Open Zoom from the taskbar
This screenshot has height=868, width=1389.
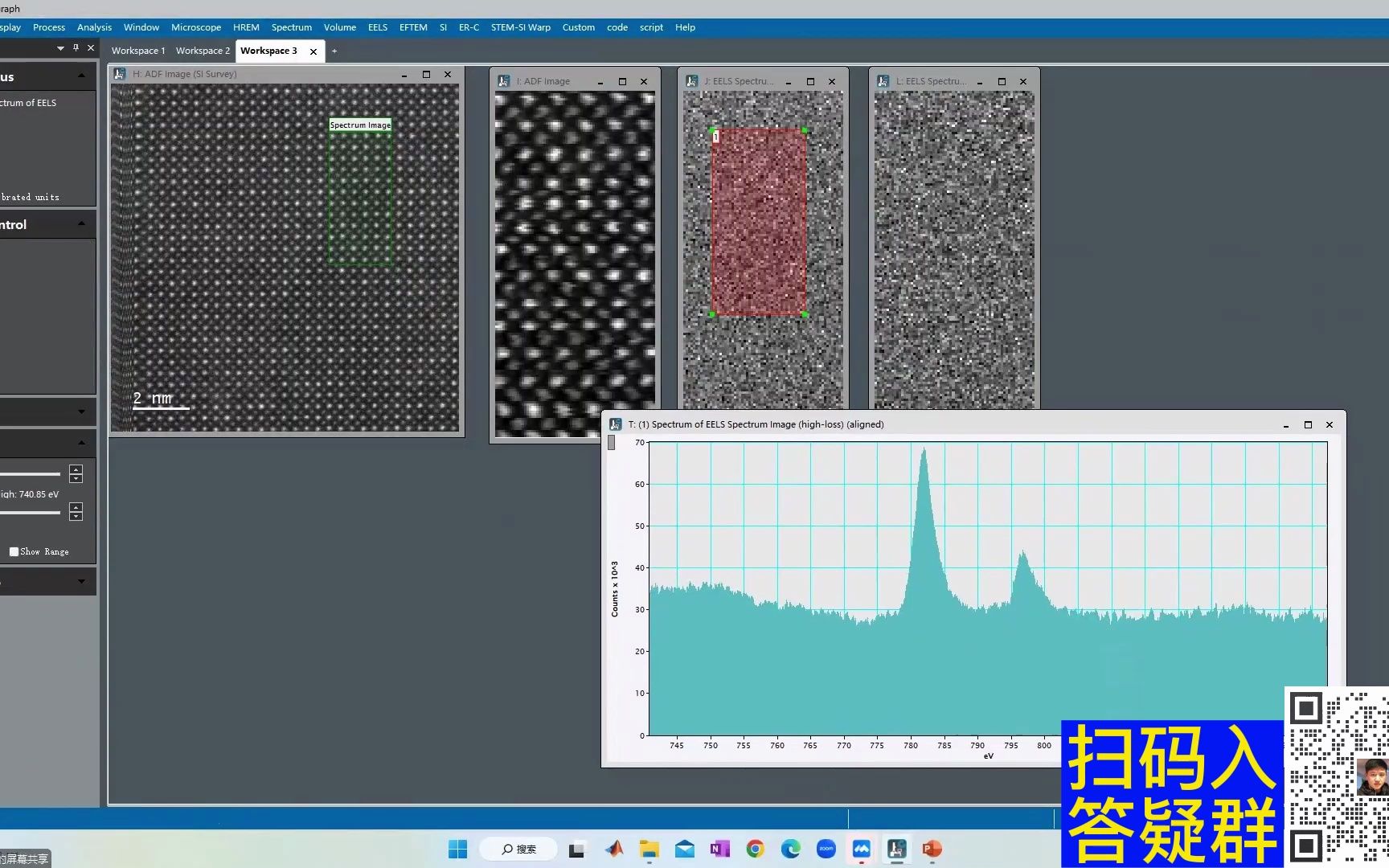point(826,849)
